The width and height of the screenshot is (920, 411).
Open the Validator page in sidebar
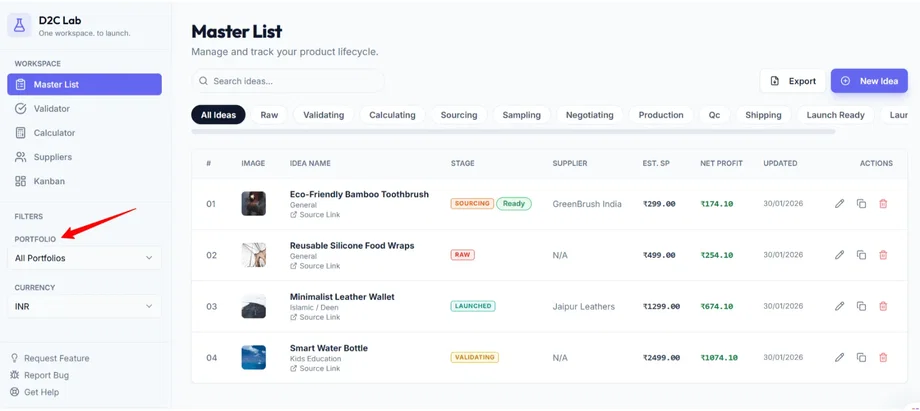(52, 108)
